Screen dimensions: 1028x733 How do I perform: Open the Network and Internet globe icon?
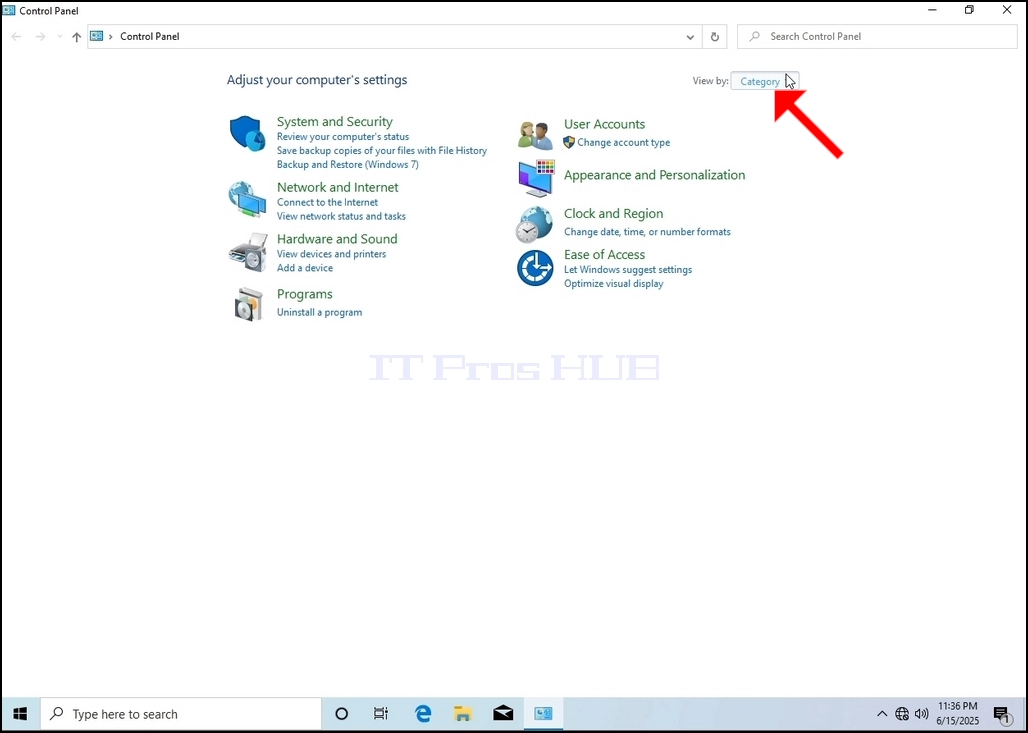247,199
